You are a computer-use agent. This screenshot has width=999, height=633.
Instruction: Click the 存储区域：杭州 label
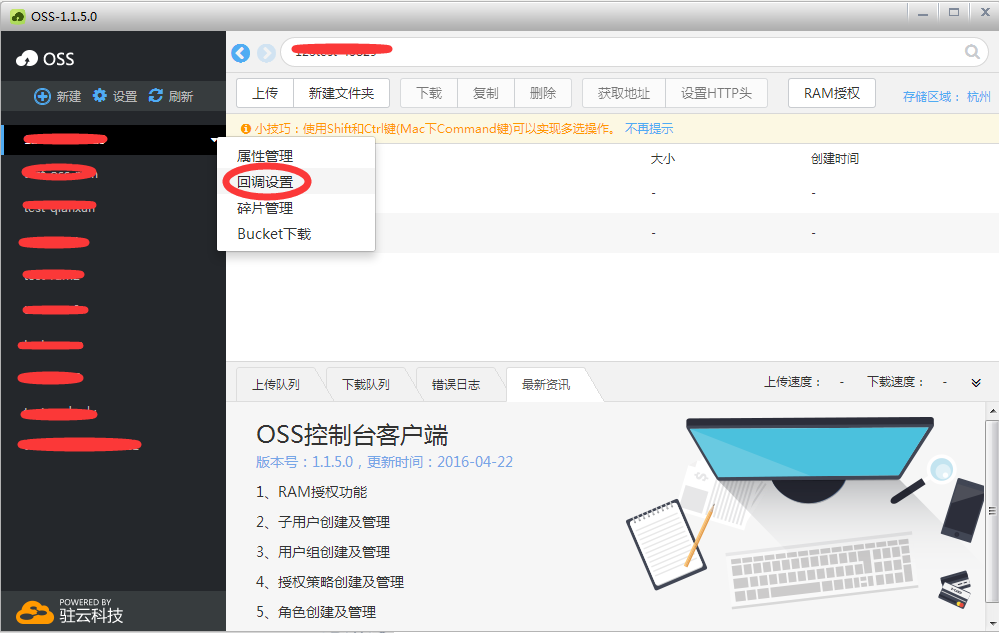947,97
